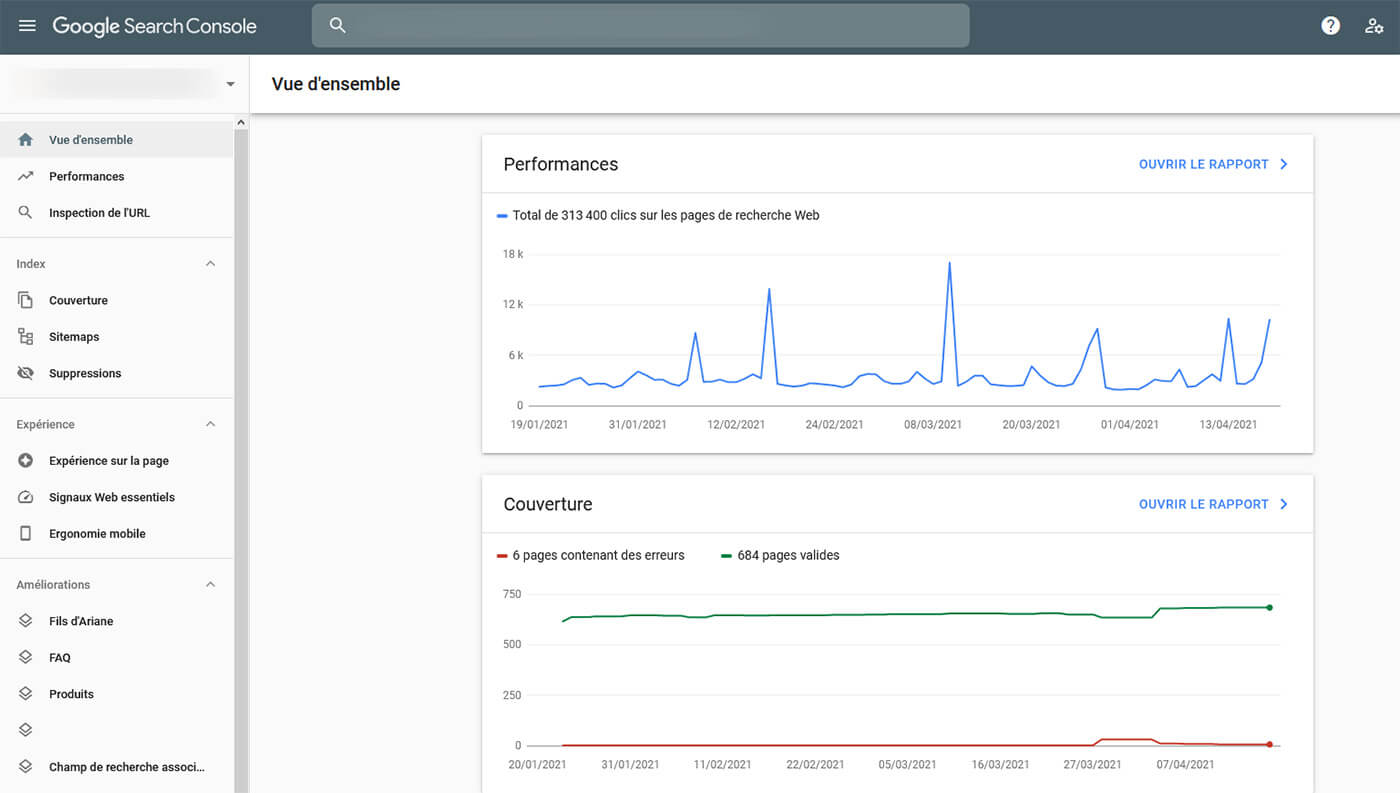Image resolution: width=1400 pixels, height=793 pixels.
Task: Click the gauge icon for Signaux Web essentiels
Action: click(x=26, y=497)
